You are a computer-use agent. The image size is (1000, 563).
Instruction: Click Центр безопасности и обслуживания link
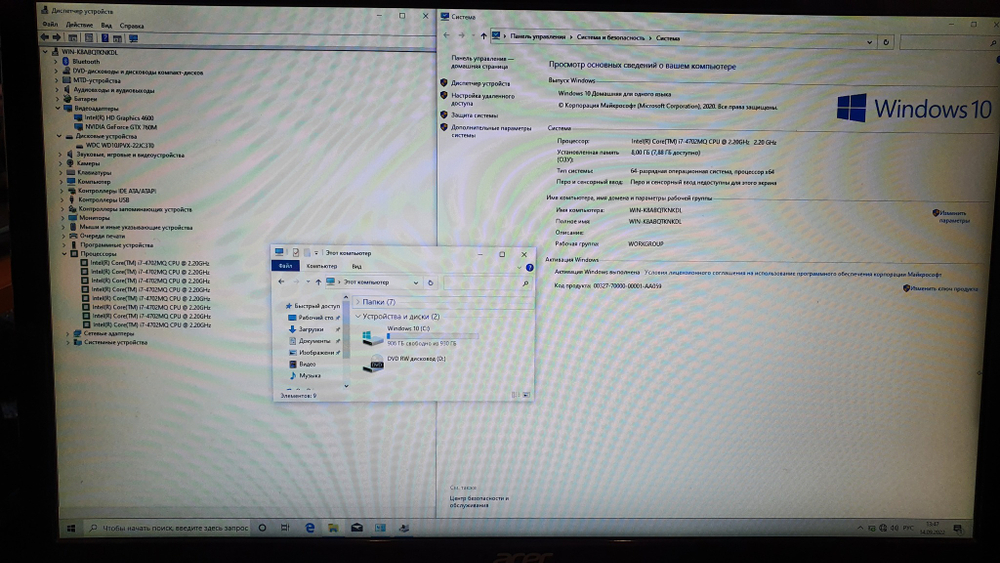click(479, 501)
